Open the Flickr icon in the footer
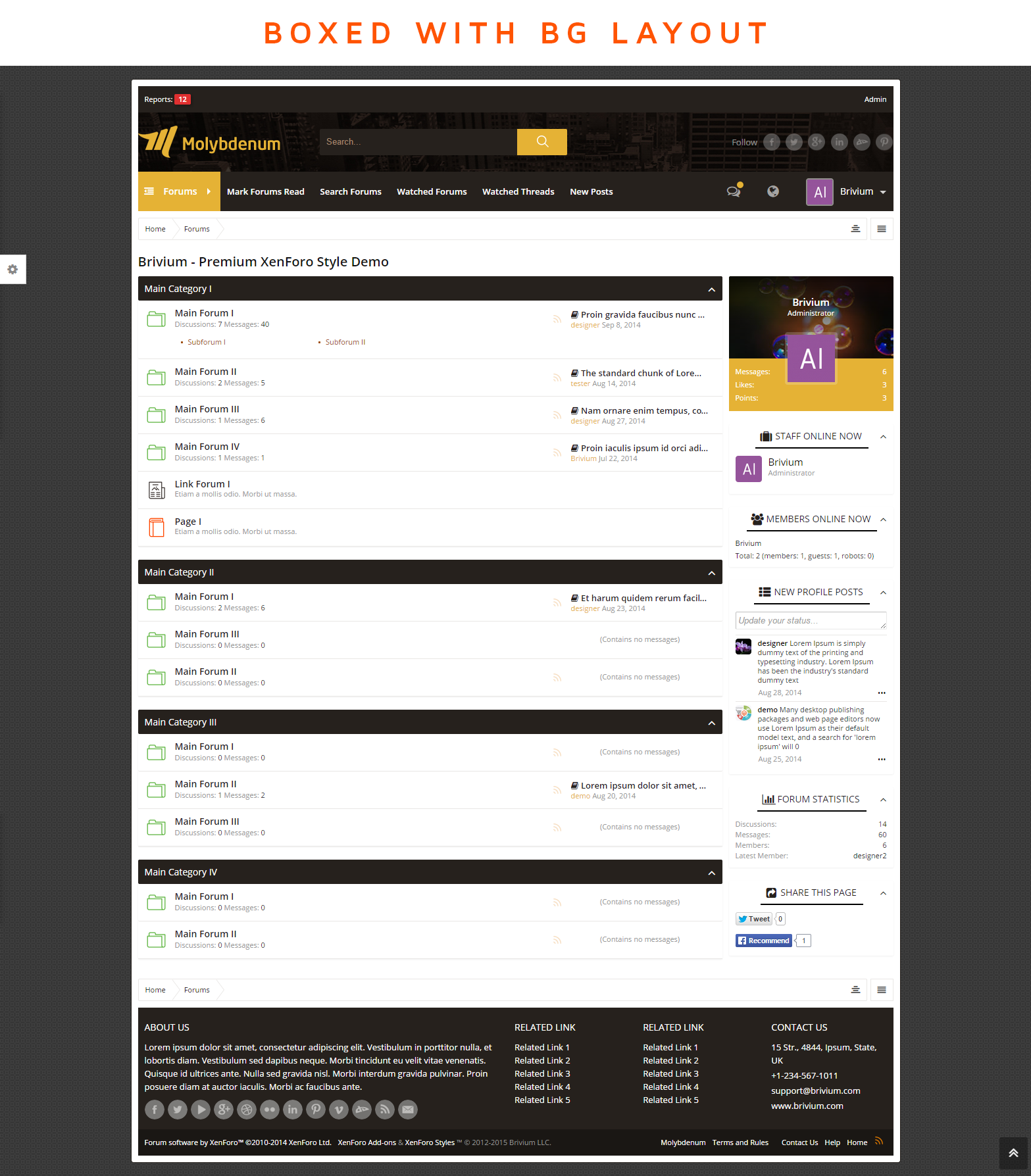Viewport: 1031px width, 1176px height. pos(270,1110)
